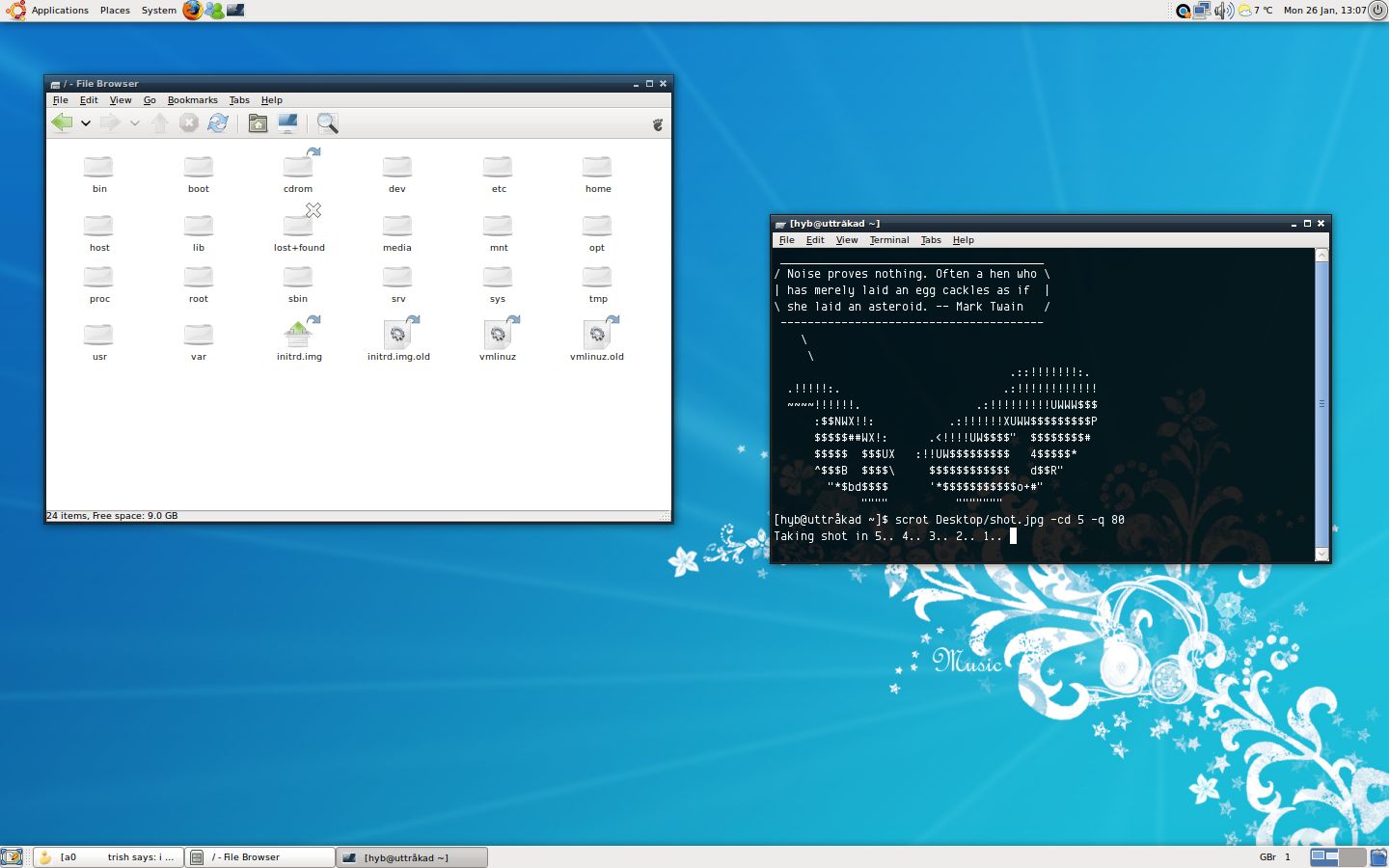Expand the Back history dropdown arrow
Screen dimensions: 1389x868
(x=86, y=123)
